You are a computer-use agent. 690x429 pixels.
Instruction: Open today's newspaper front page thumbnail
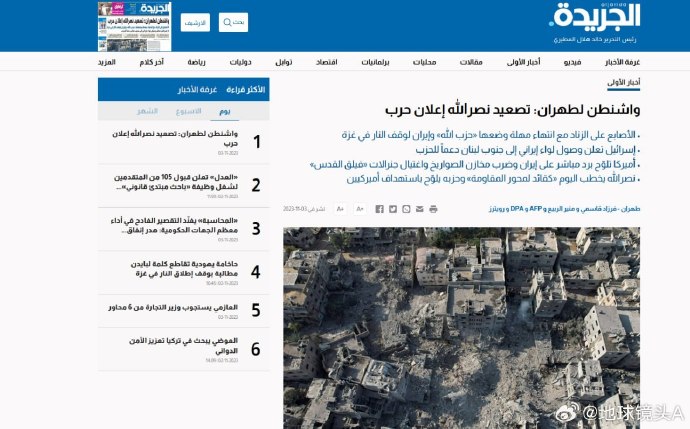pyautogui.click(x=134, y=26)
